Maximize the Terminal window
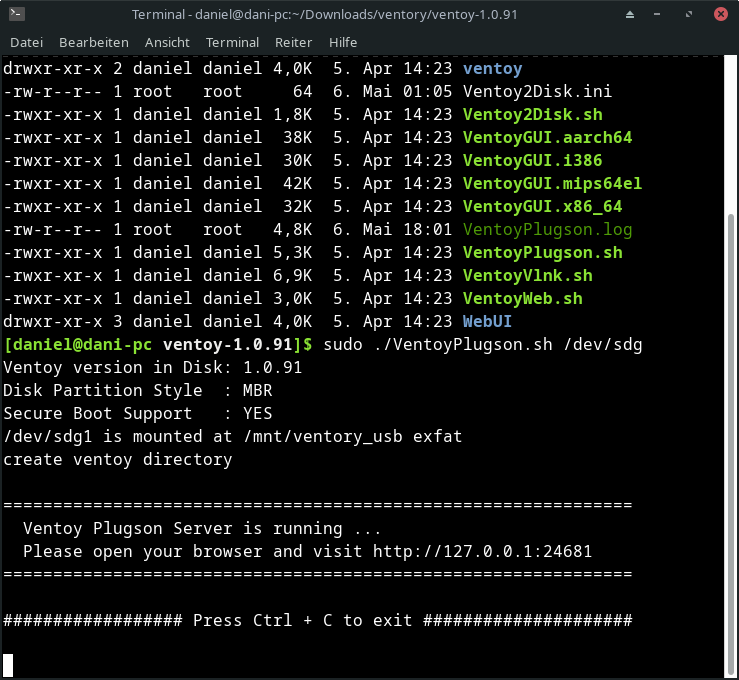Viewport: 739px width, 680px height. coord(689,15)
